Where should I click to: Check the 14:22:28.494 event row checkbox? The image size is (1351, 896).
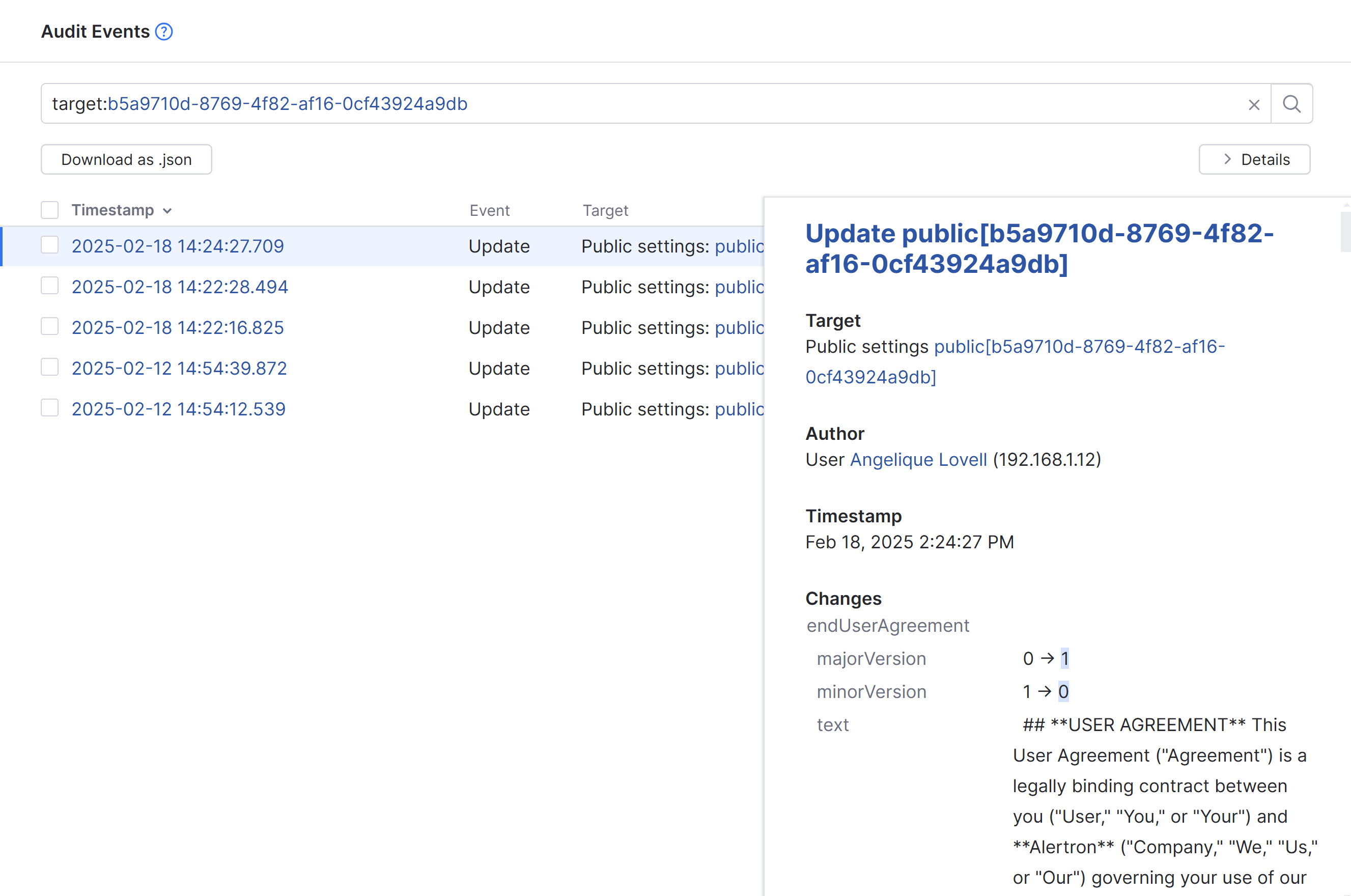tap(50, 286)
